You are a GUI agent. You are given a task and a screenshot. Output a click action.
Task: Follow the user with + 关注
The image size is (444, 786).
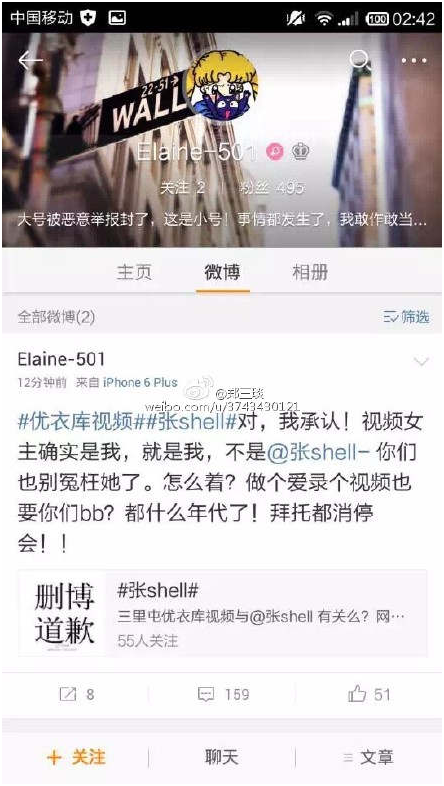(76, 757)
